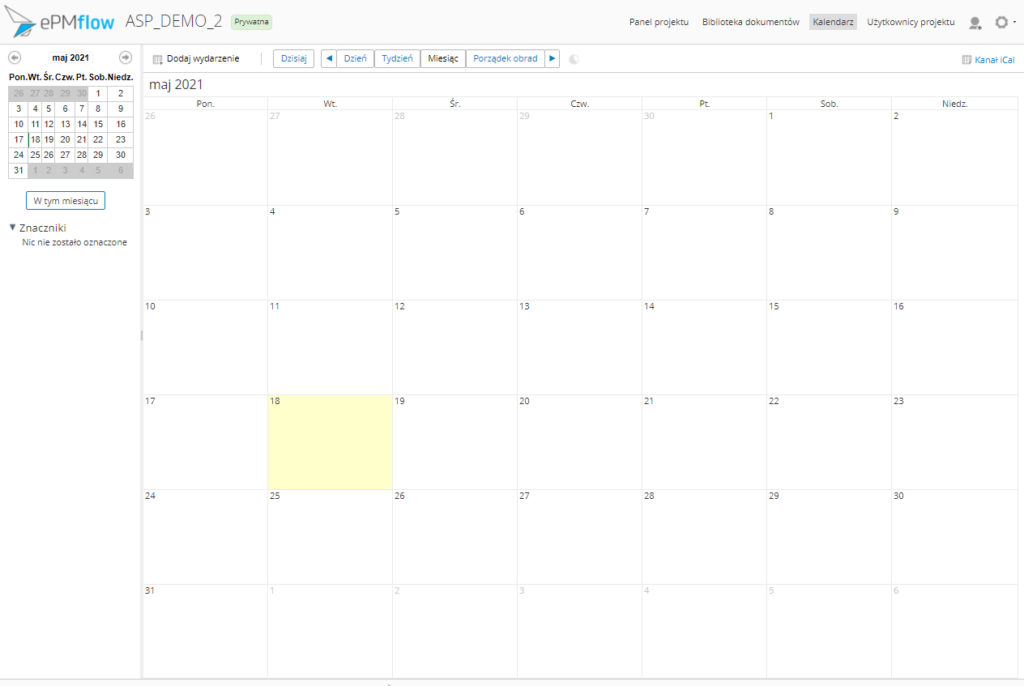Viewport: 1024px width, 686px height.
Task: Click the invite user icon in header
Action: (x=975, y=22)
